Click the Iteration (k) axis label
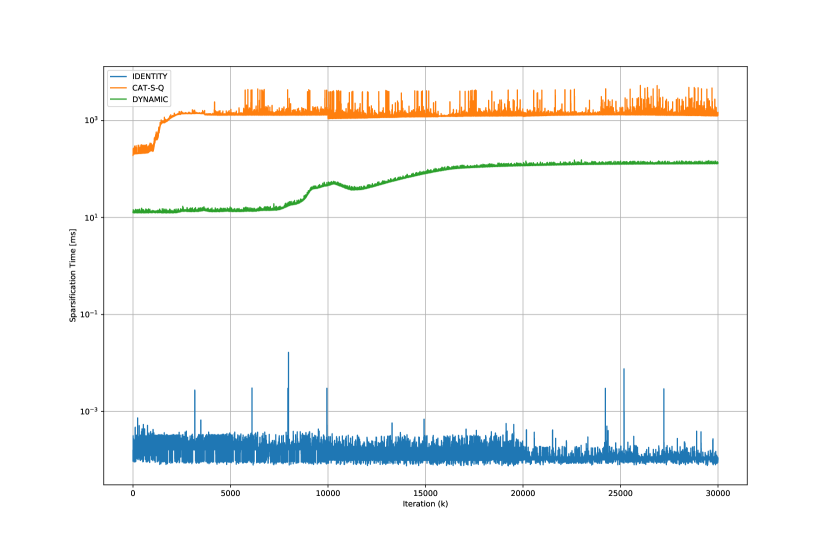This screenshot has height=554, width=830. point(425,504)
